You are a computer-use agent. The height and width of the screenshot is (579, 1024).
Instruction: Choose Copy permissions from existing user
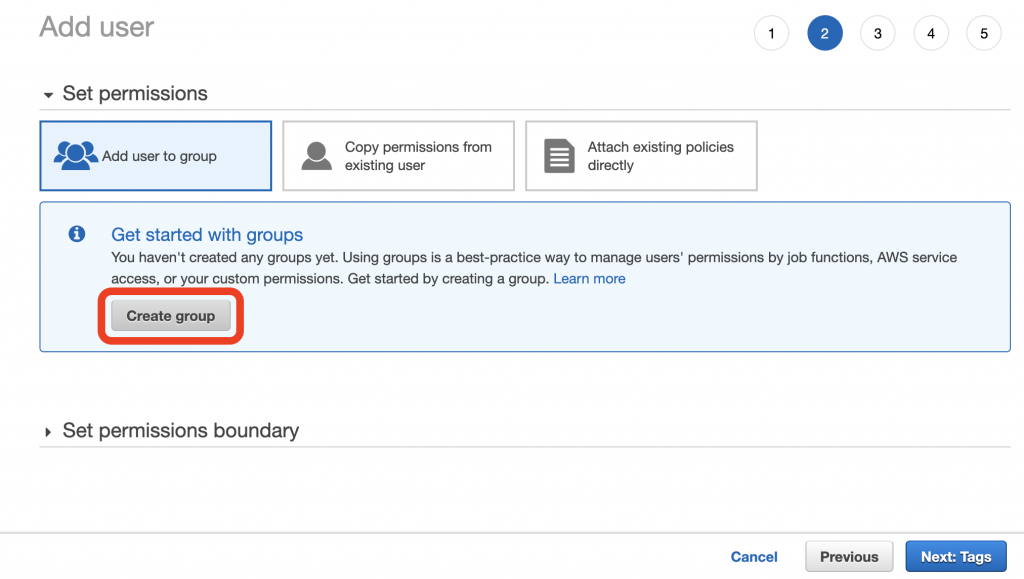coord(398,156)
